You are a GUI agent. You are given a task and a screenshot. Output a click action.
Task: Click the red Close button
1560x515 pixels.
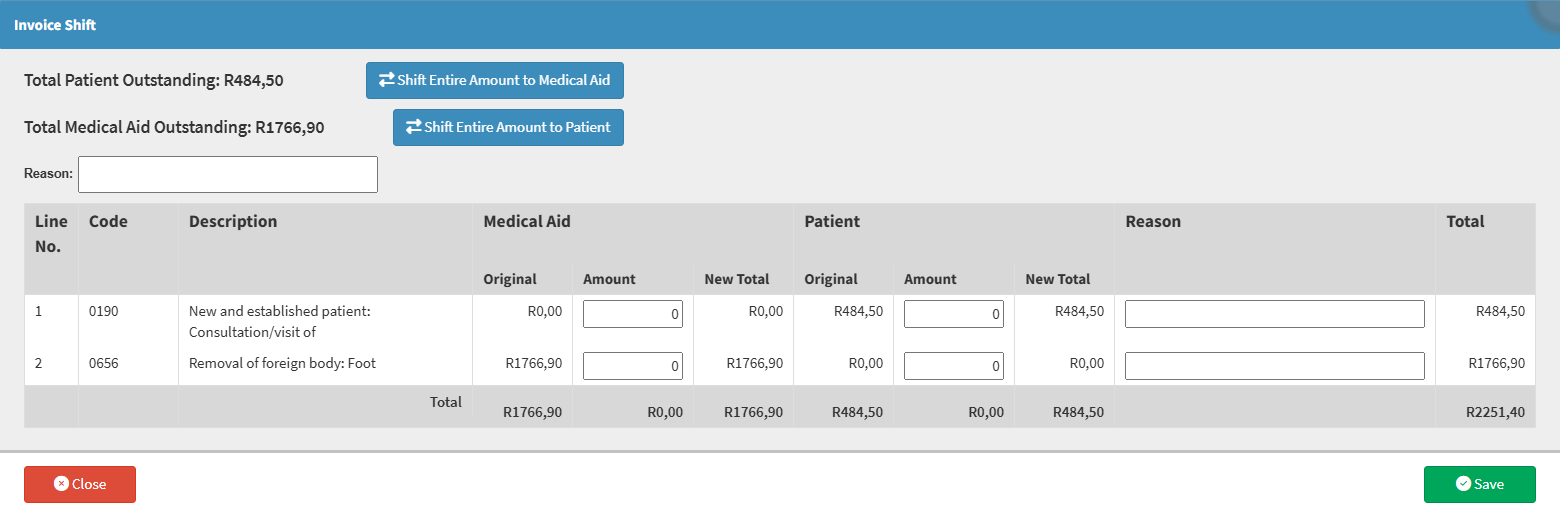80,484
